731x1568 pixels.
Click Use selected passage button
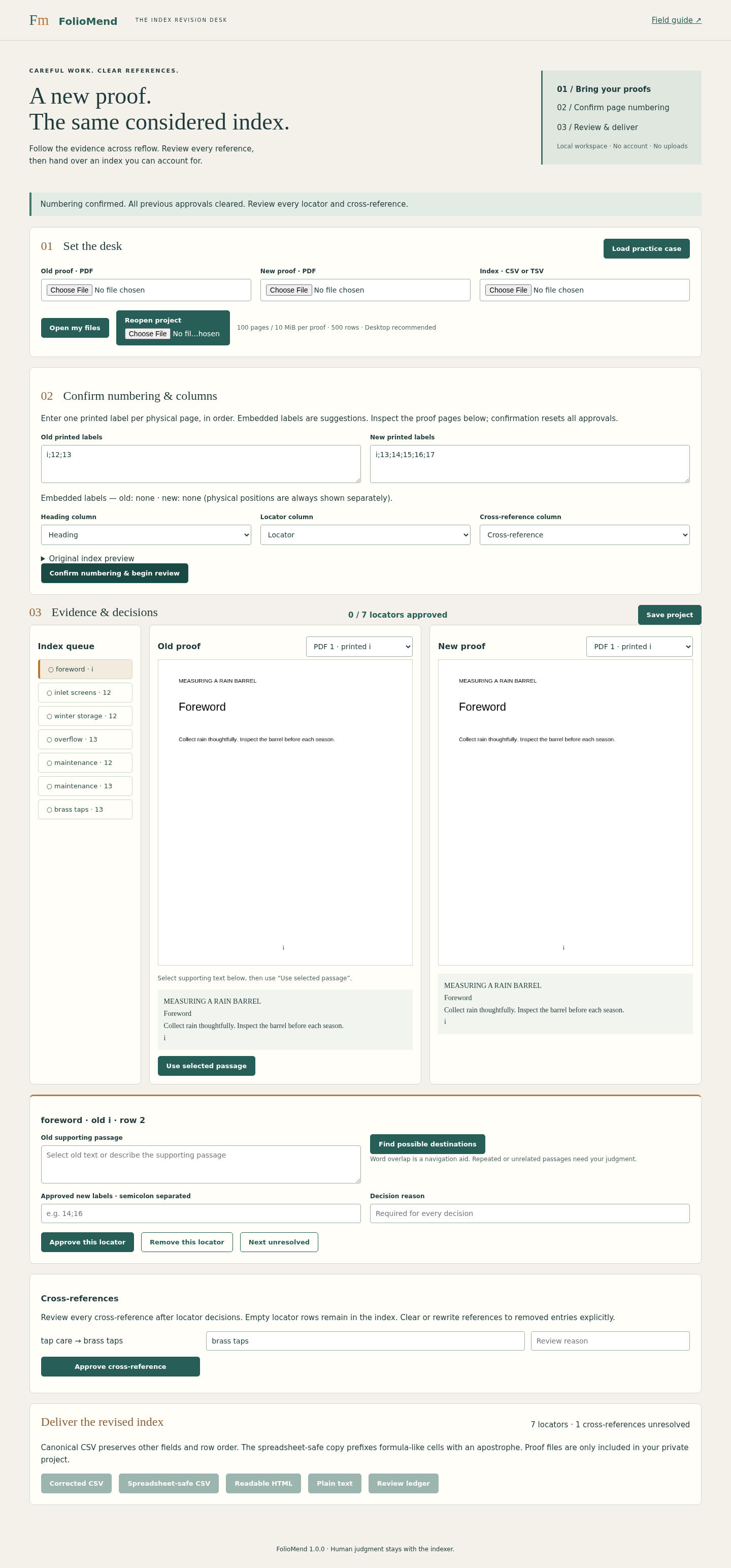coord(206,1066)
